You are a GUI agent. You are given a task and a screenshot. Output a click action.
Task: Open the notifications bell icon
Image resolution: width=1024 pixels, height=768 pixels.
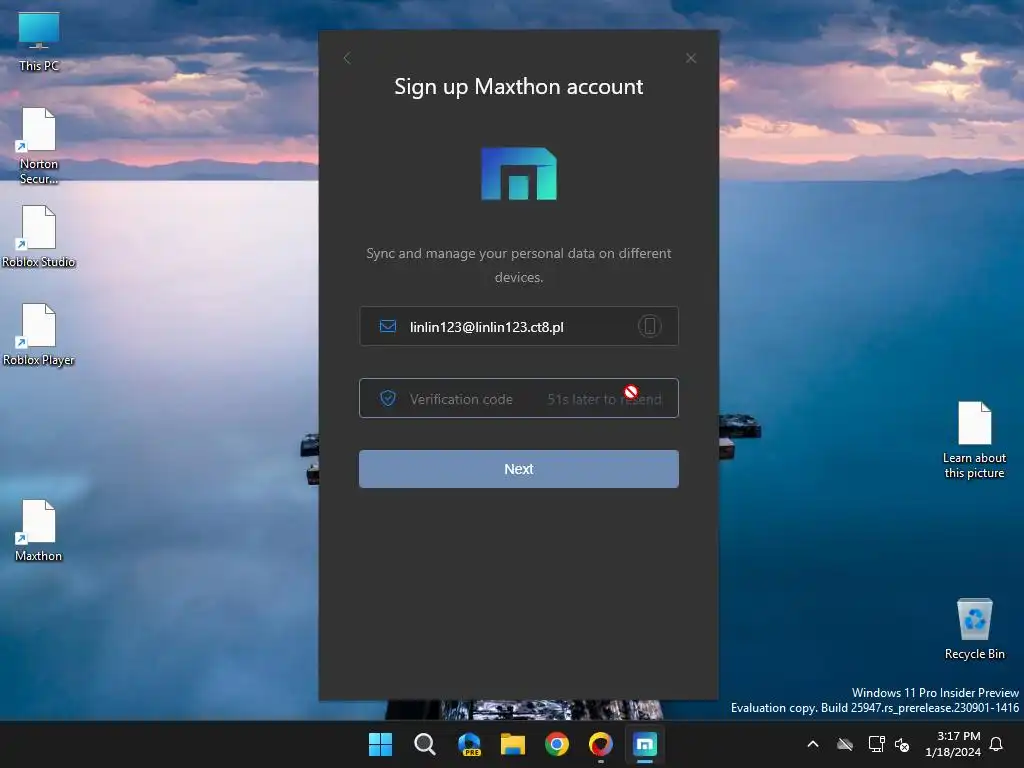coord(997,744)
